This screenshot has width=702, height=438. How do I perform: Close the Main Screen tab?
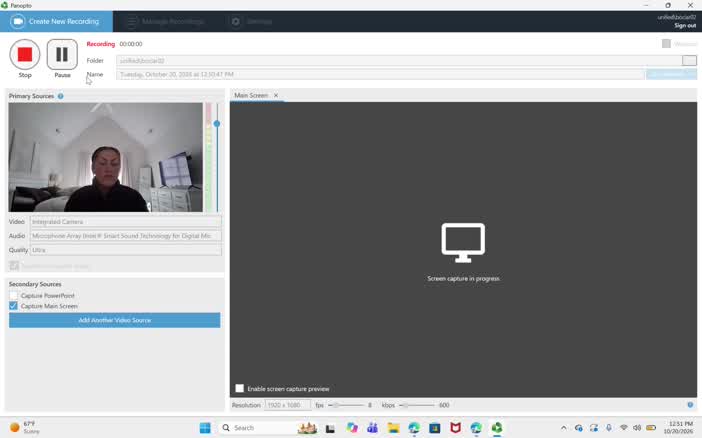[276, 95]
